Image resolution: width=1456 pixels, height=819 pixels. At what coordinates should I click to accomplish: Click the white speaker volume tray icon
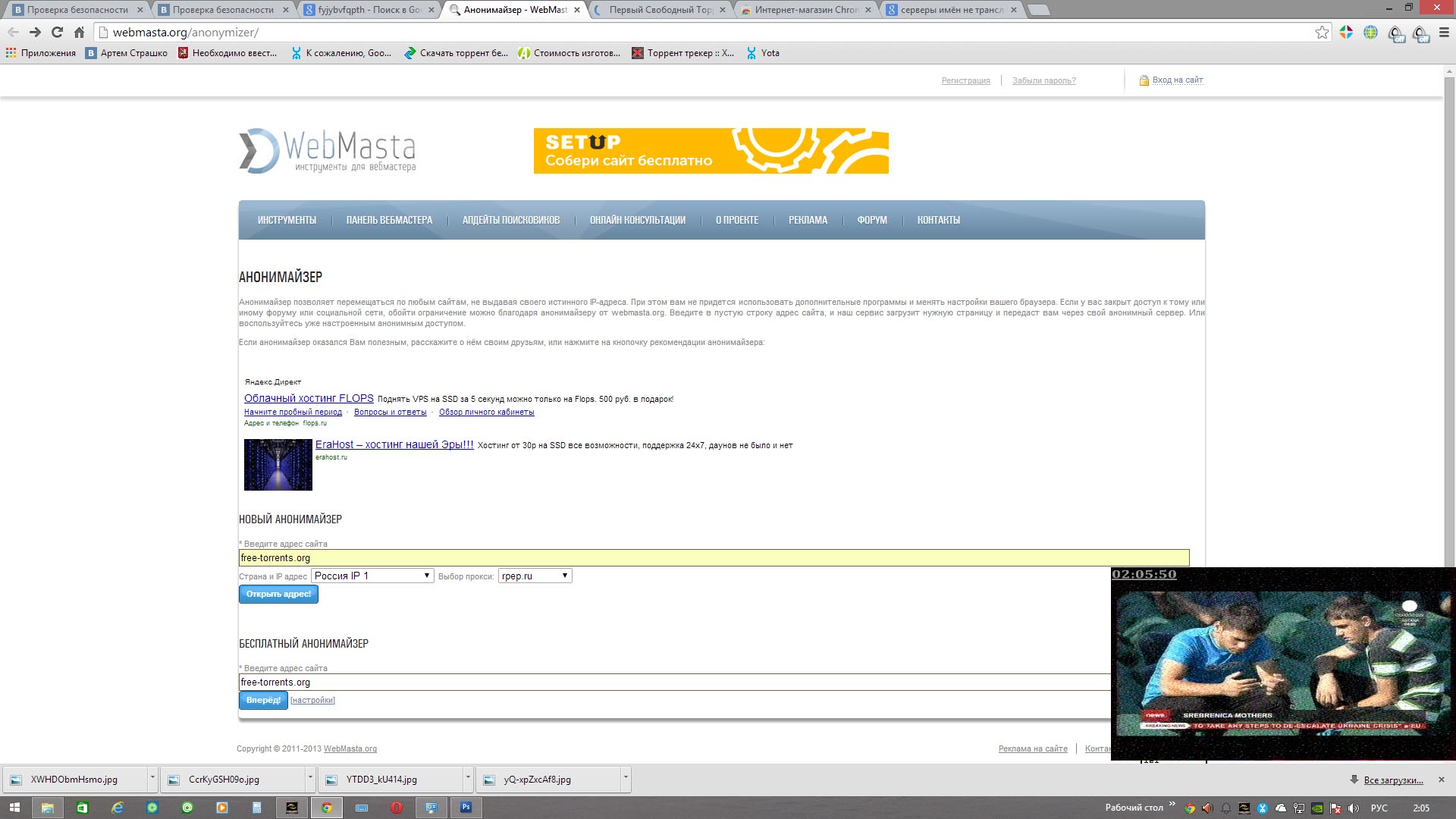[1354, 808]
